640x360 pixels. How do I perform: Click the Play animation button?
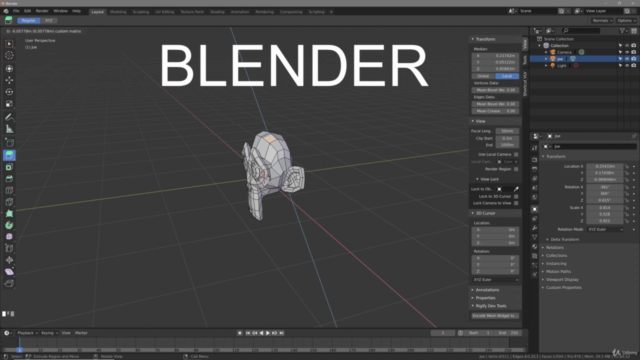pyautogui.click(x=268, y=333)
